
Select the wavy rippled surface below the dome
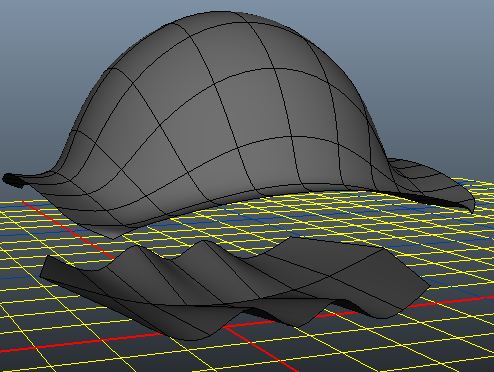click(233, 287)
